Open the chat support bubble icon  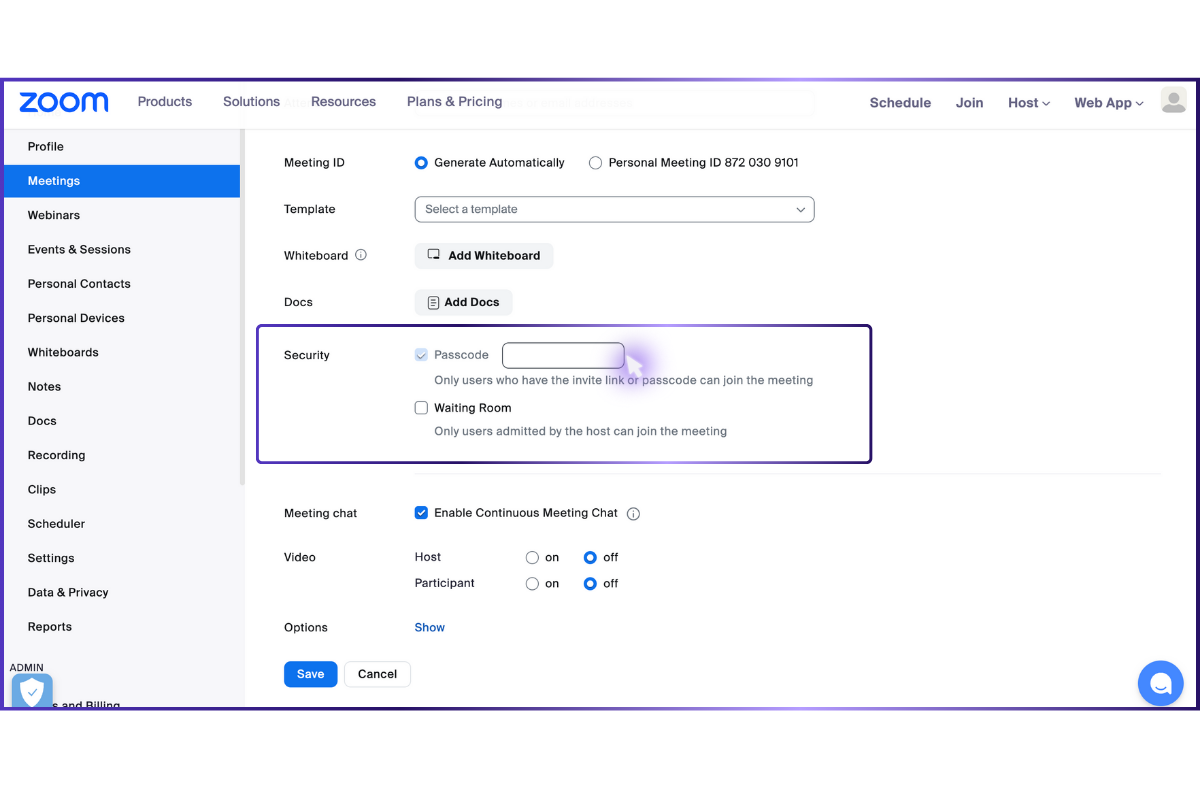[x=1160, y=684]
